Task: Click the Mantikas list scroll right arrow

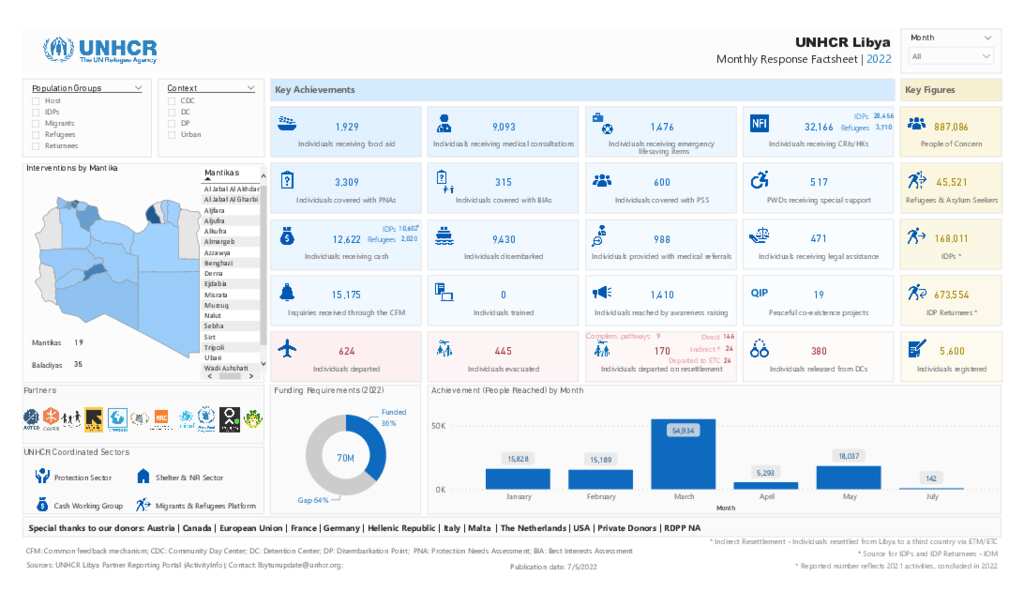Action: (251, 377)
